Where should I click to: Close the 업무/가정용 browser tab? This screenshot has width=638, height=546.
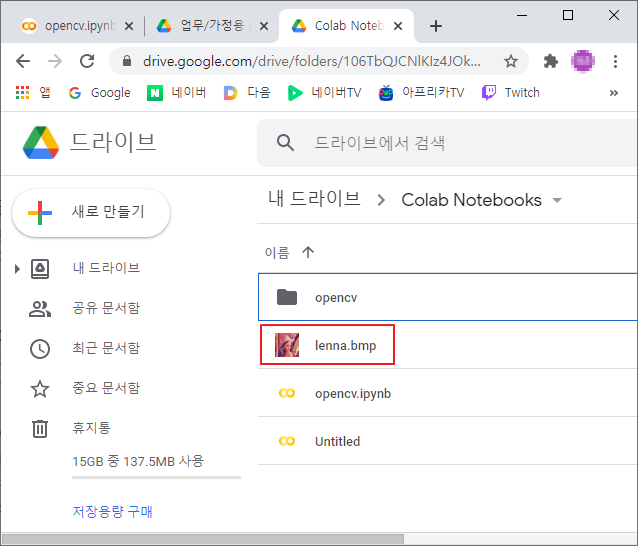(264, 26)
